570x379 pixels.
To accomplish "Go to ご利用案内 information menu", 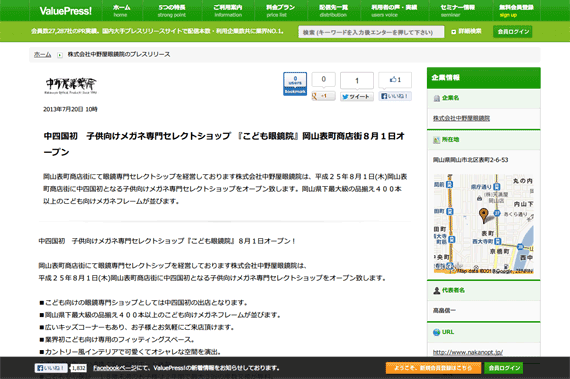I will [x=228, y=11].
